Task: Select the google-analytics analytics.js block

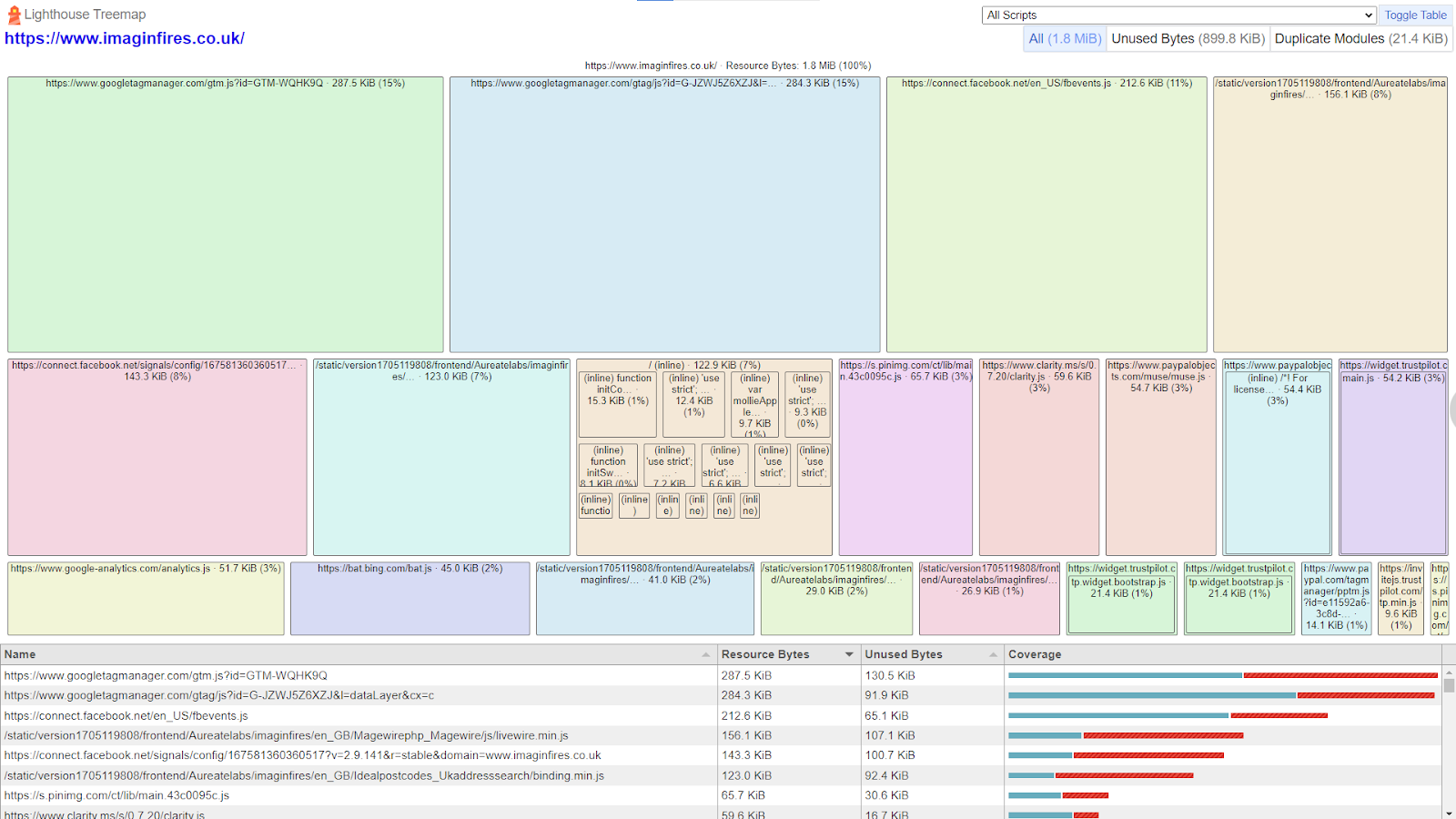Action: pyautogui.click(x=146, y=599)
